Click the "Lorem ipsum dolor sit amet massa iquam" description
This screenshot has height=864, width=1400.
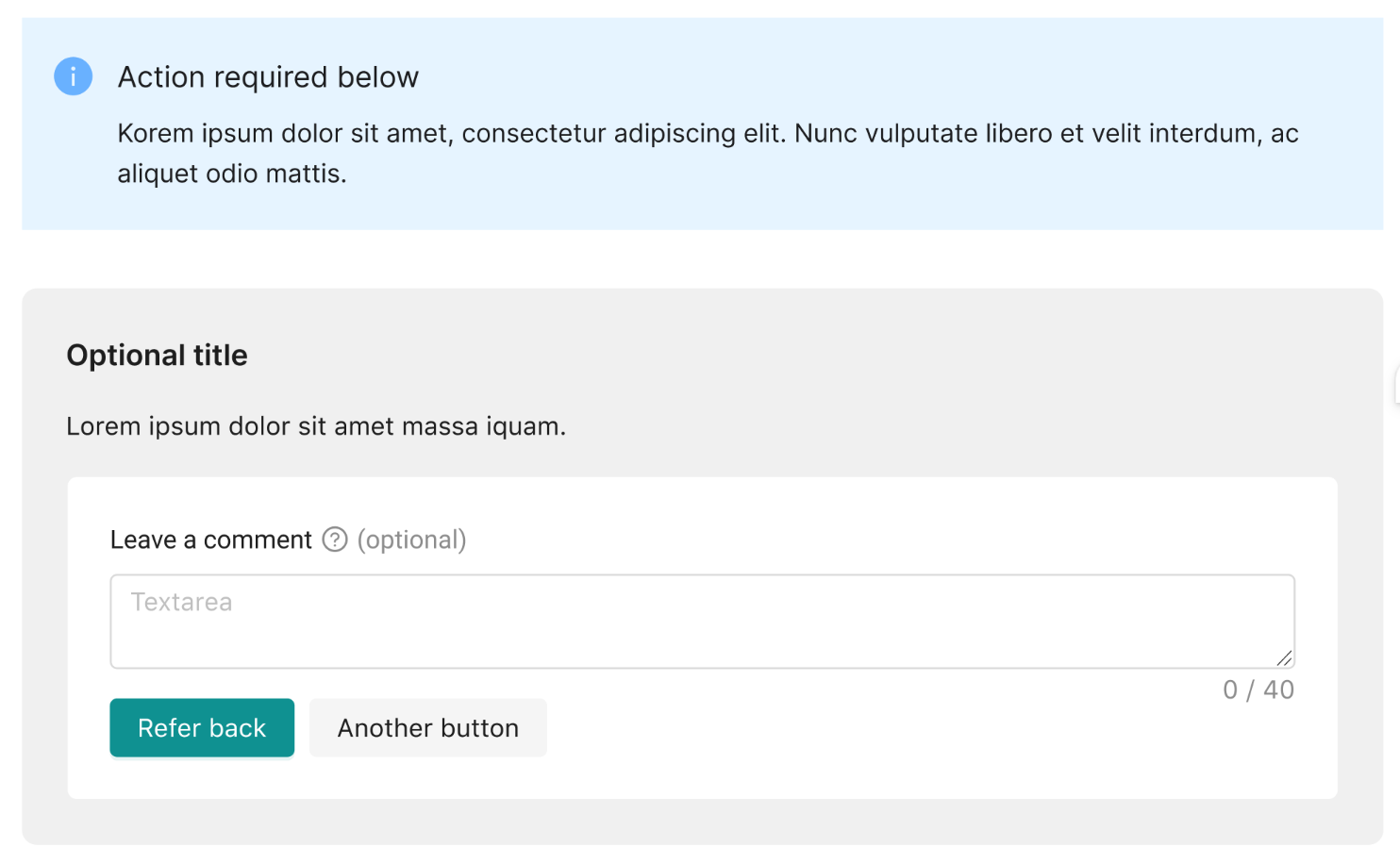tap(316, 426)
